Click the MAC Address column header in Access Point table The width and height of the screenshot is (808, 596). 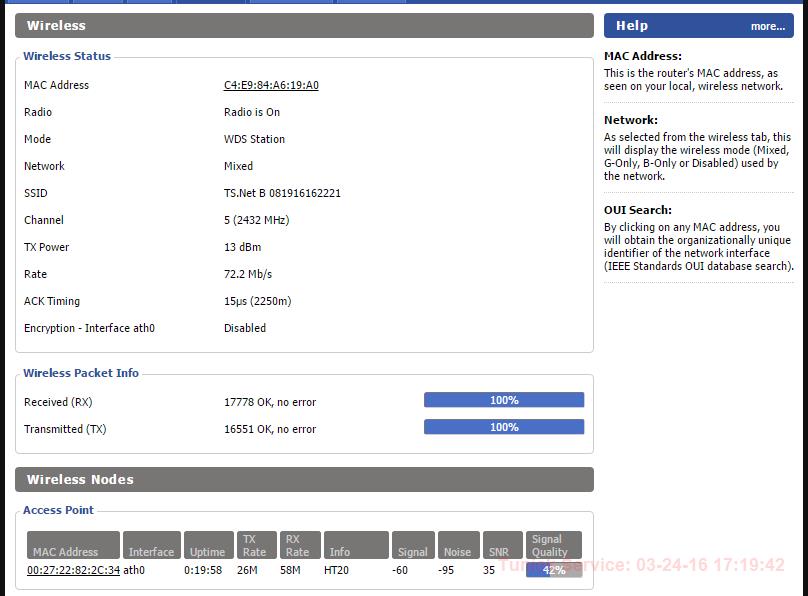(73, 545)
